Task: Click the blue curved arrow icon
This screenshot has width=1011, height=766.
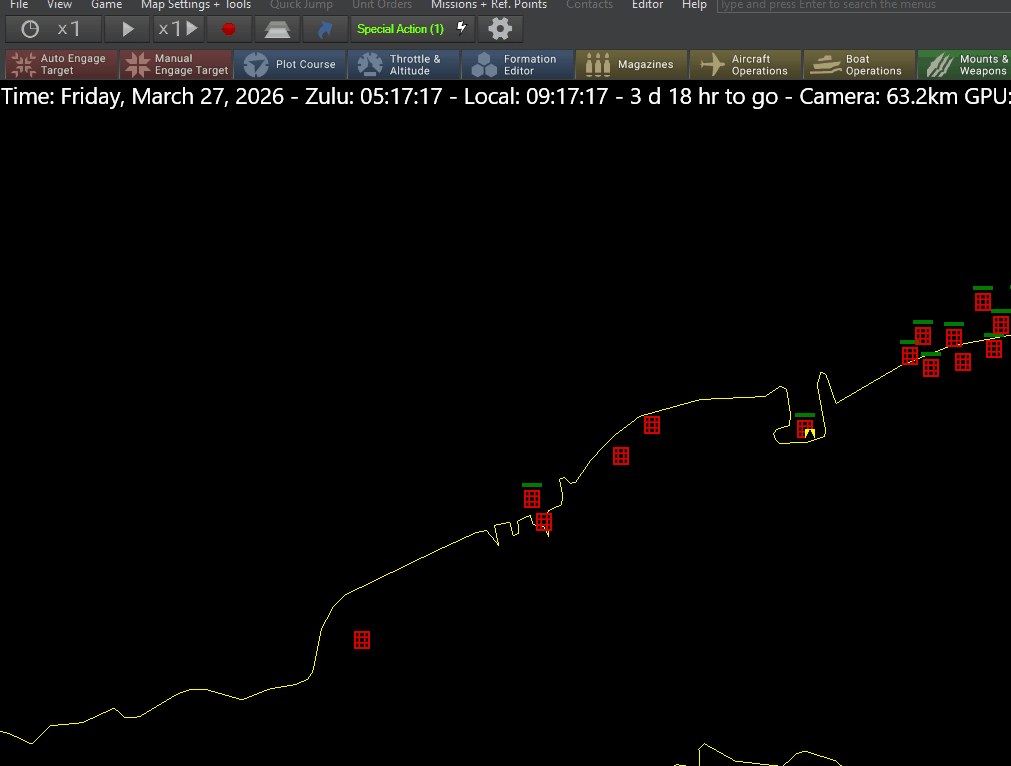Action: 325,29
